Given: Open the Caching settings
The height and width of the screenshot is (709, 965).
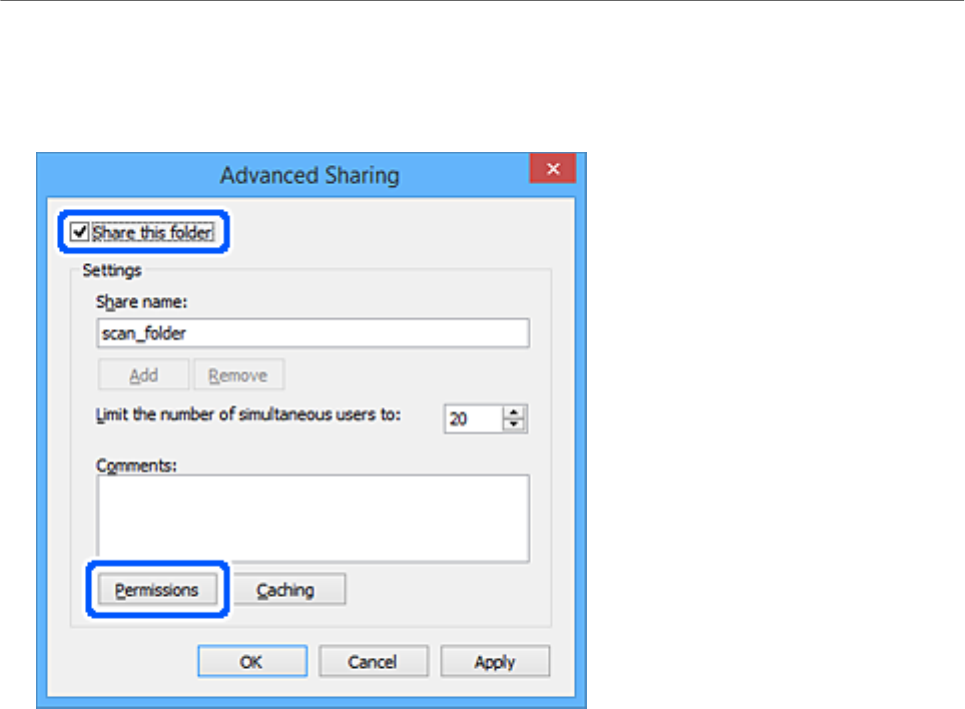Looking at the screenshot, I should [x=286, y=590].
